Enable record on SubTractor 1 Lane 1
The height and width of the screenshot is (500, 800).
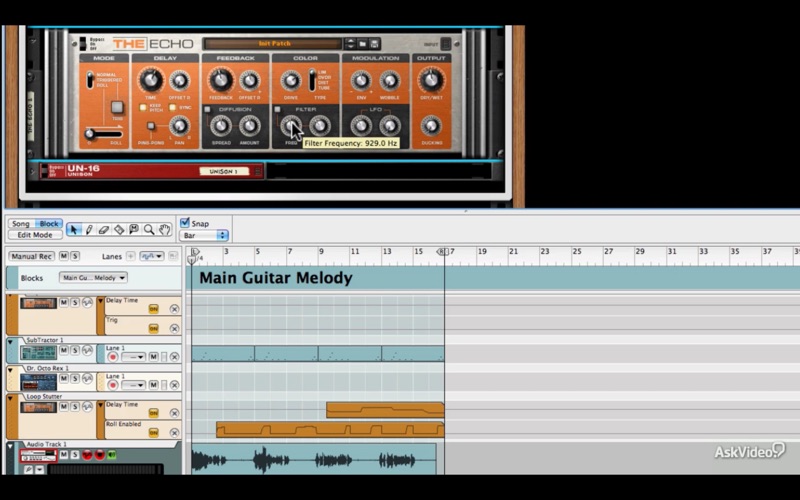(113, 357)
